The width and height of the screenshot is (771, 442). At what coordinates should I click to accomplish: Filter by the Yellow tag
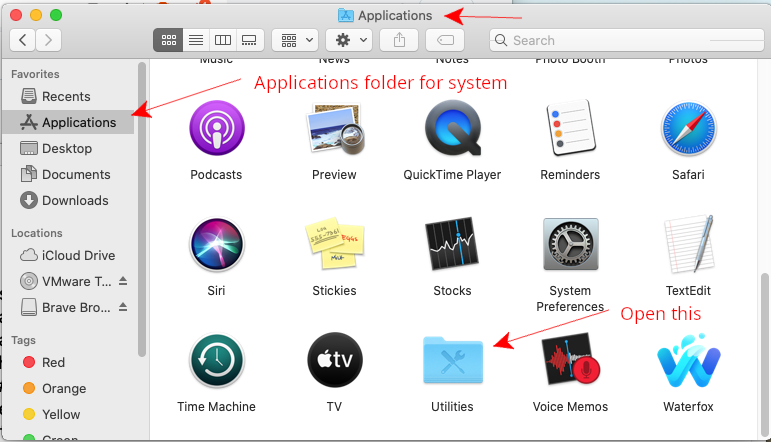pyautogui.click(x=68, y=414)
